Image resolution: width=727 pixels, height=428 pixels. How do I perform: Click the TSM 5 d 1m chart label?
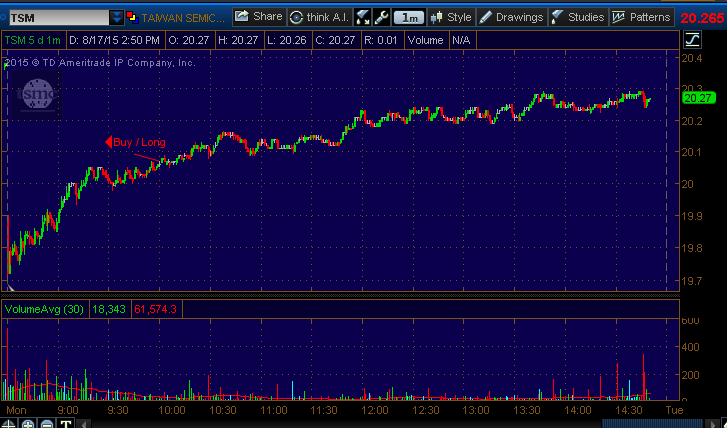(33, 40)
